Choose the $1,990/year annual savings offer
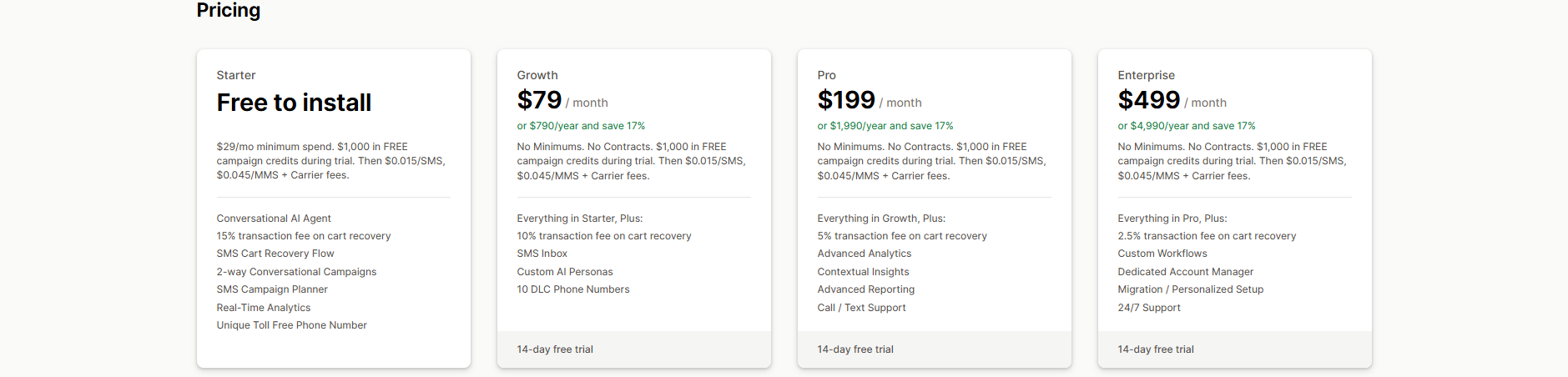 click(x=885, y=126)
